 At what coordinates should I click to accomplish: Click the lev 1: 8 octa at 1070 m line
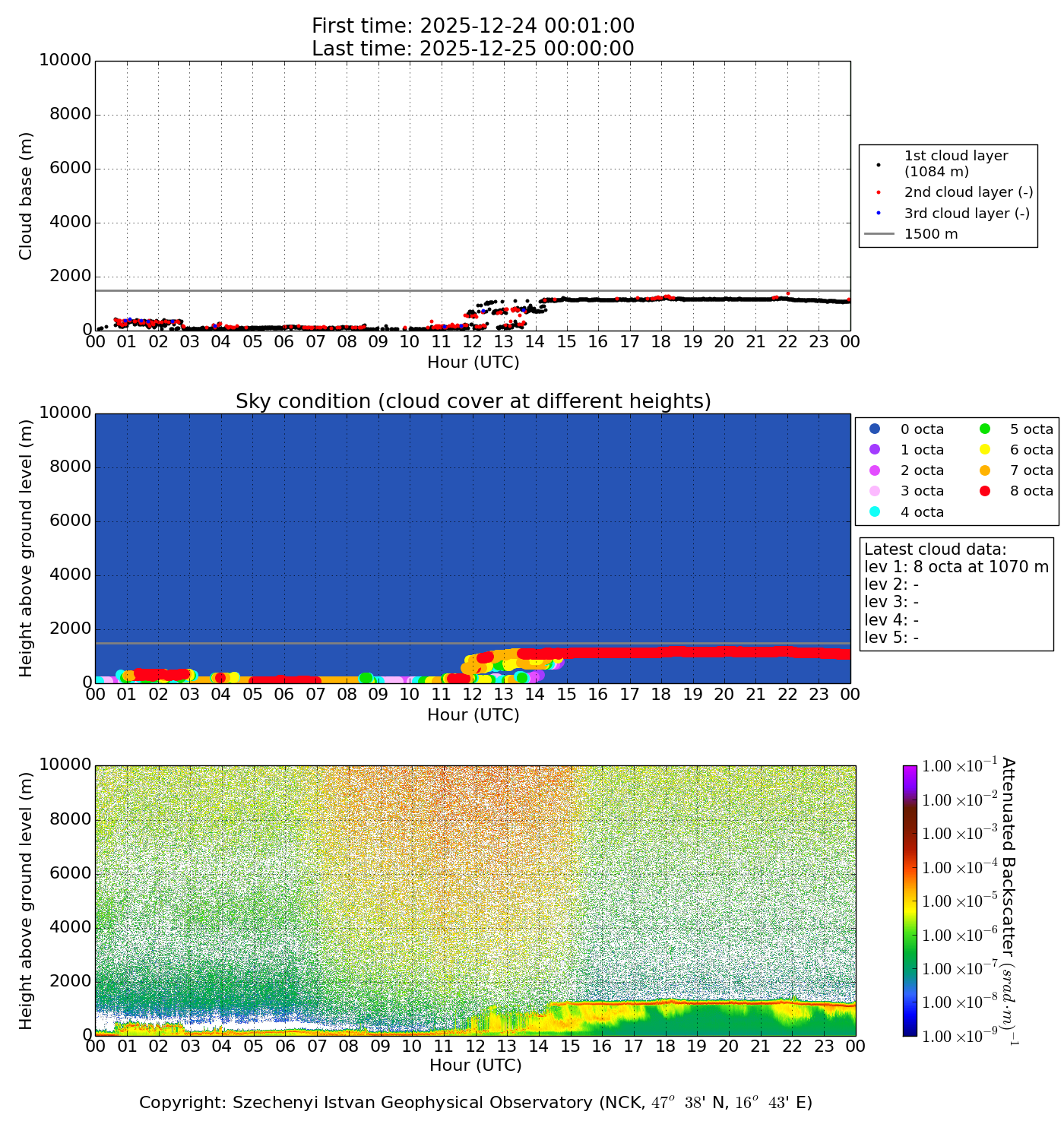point(956,567)
